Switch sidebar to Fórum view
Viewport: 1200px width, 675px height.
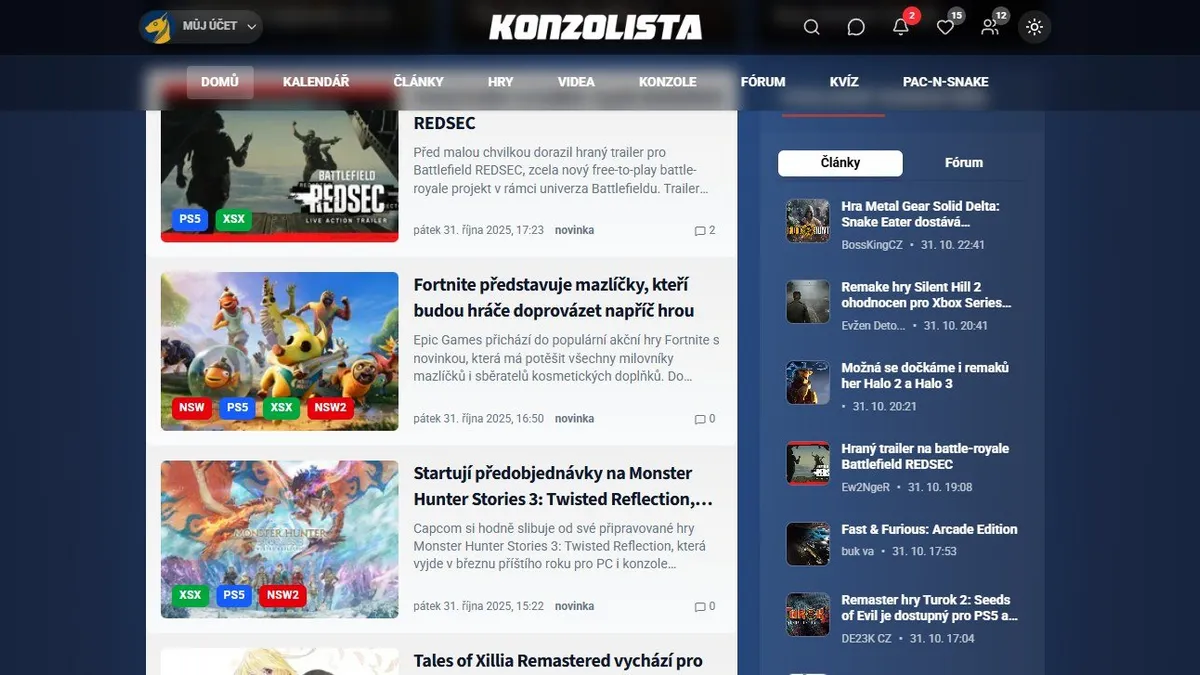tap(963, 162)
